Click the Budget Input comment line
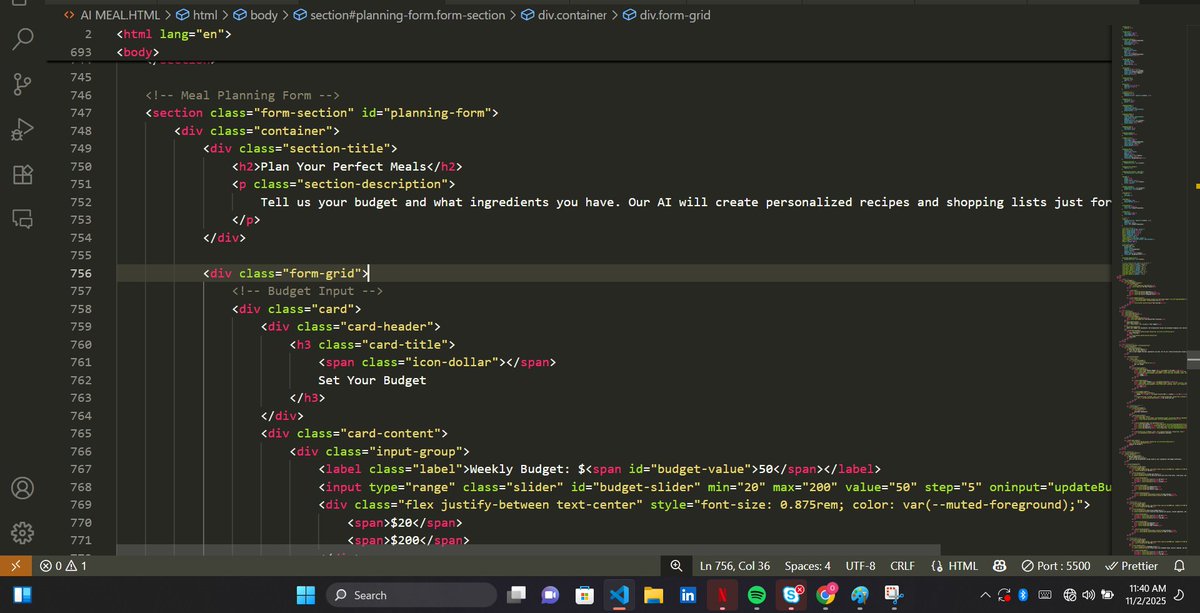1200x613 pixels. coord(308,291)
